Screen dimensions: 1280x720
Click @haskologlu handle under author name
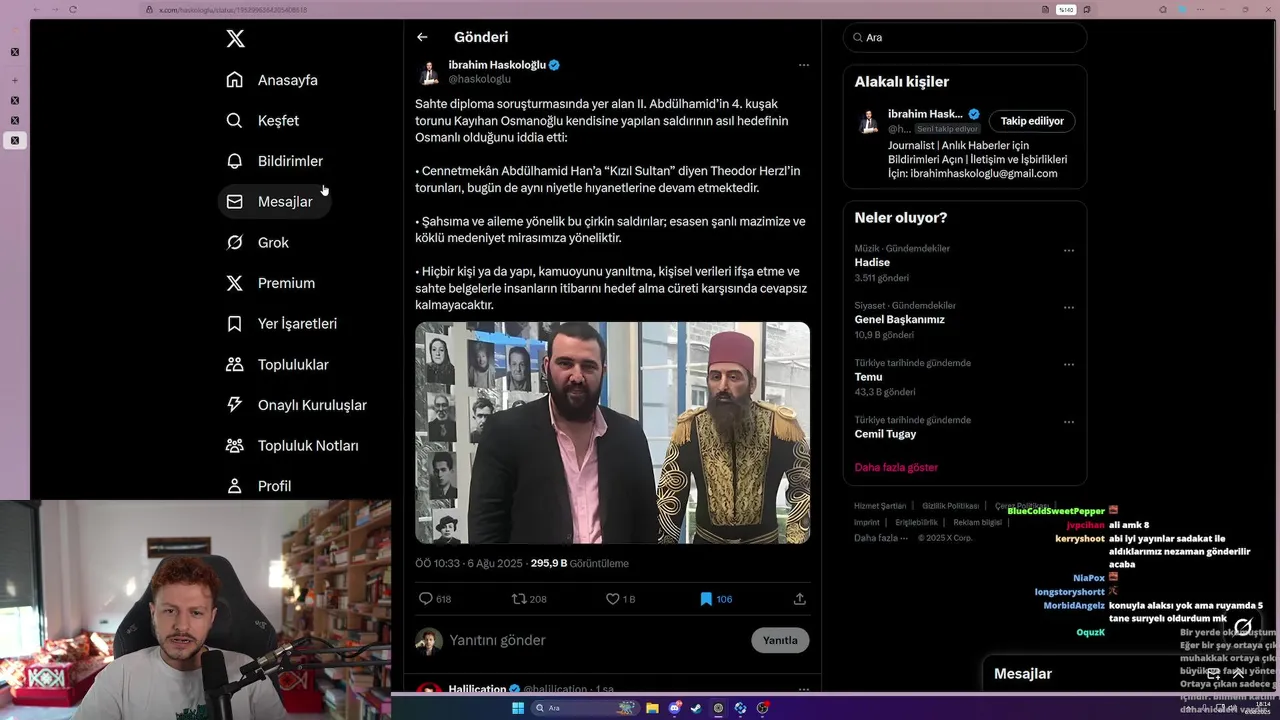point(479,79)
